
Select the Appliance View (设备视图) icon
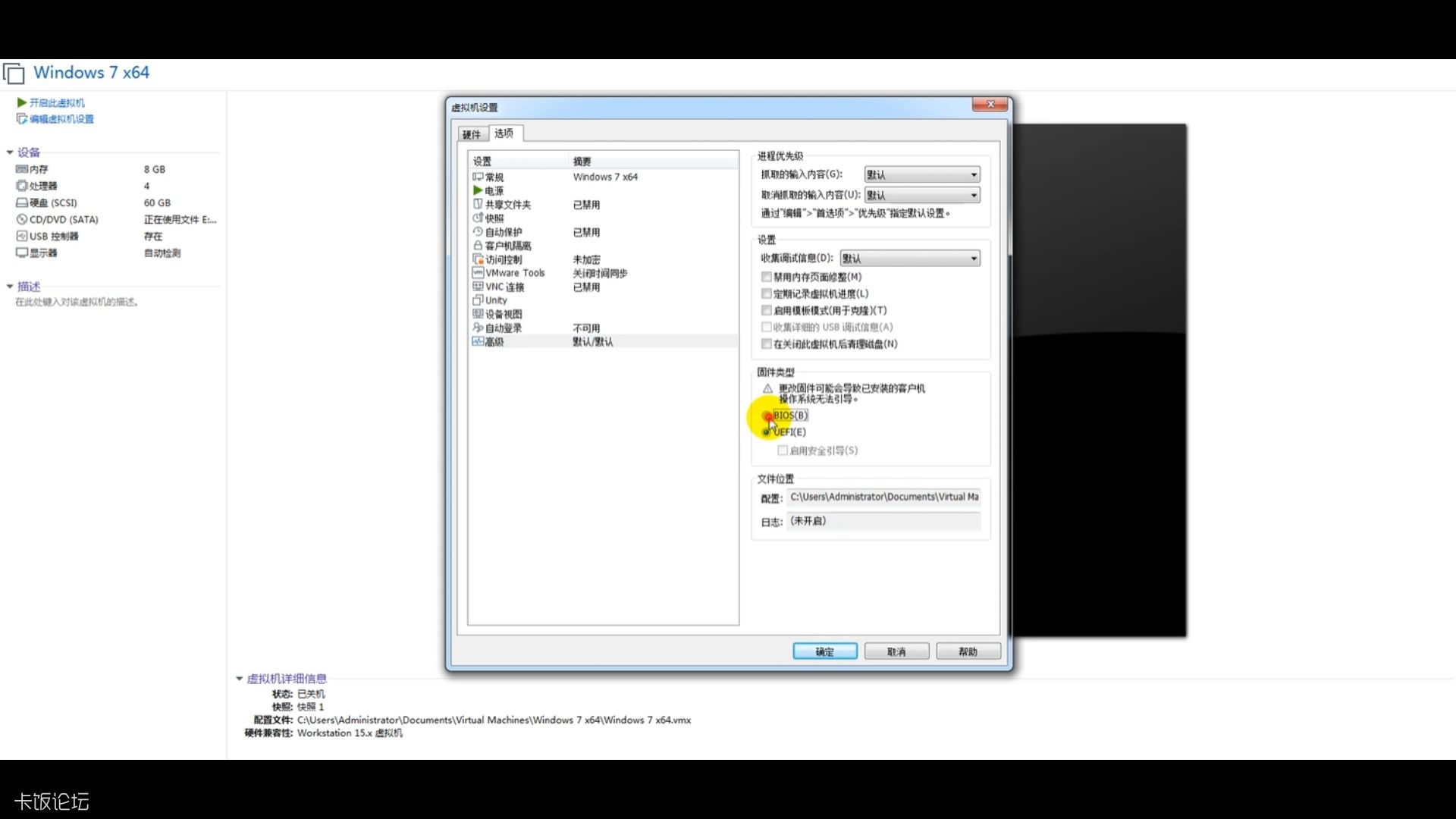pos(478,313)
